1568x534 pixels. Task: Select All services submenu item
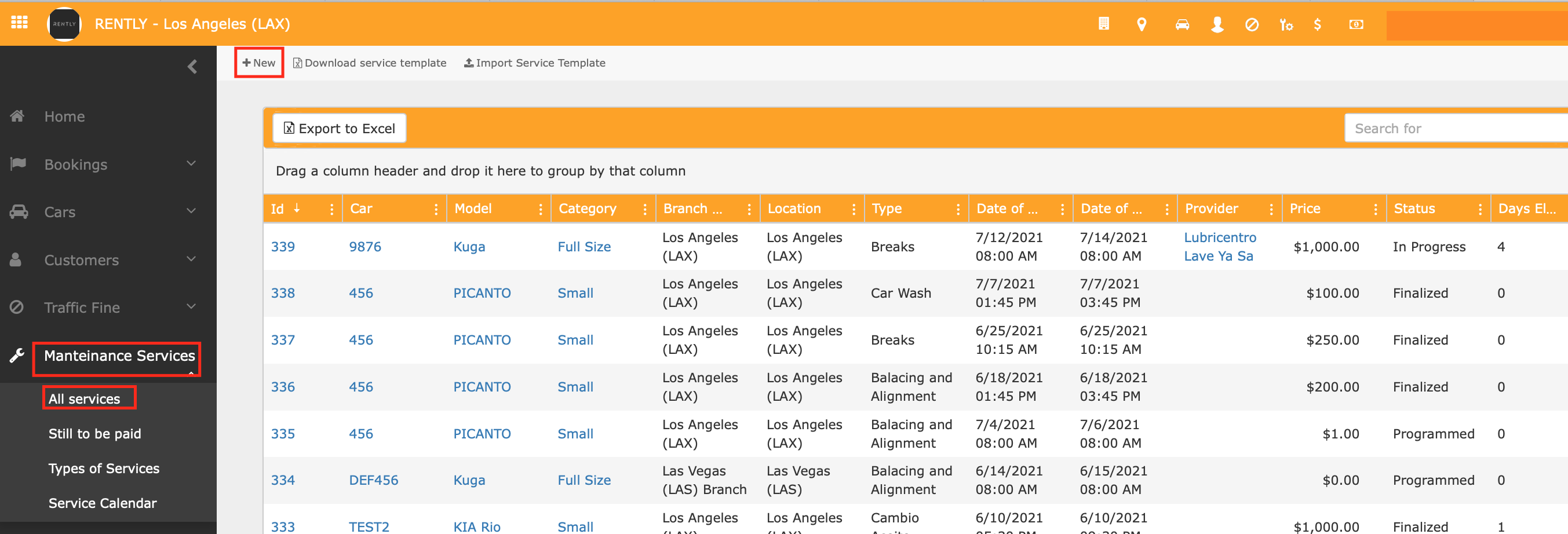coord(85,399)
